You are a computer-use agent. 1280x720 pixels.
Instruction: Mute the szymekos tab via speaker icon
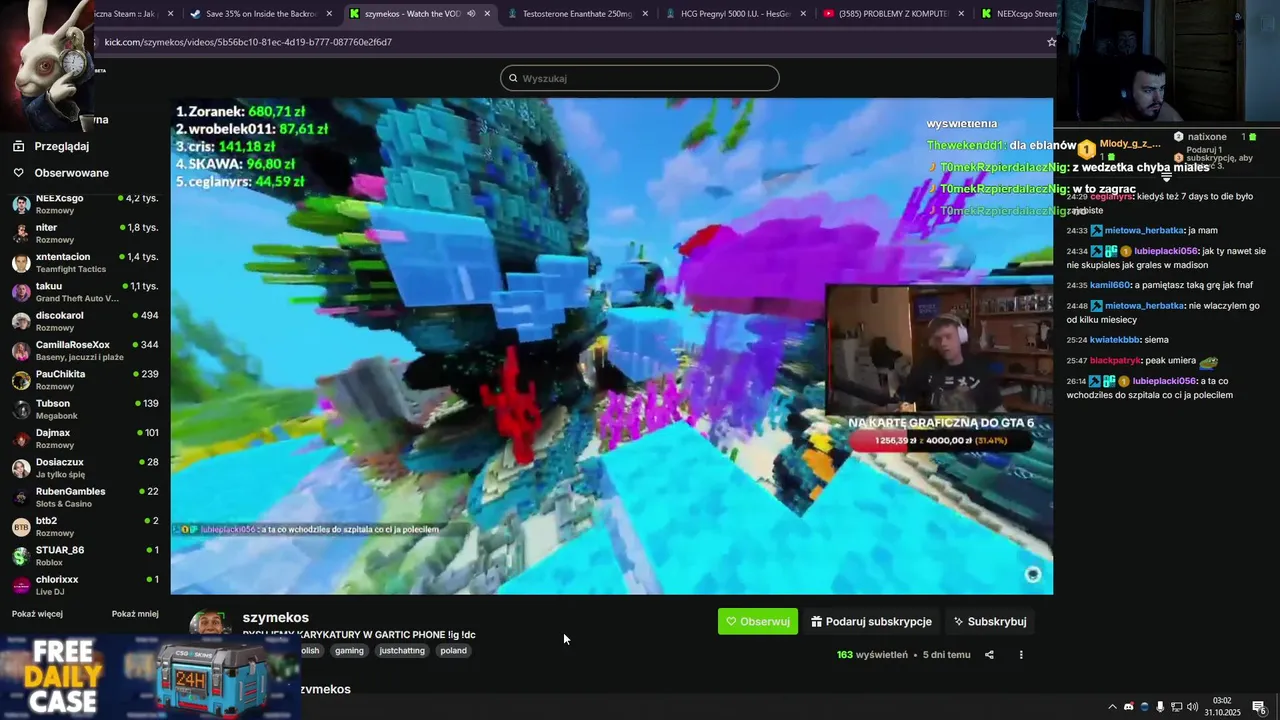click(x=471, y=14)
